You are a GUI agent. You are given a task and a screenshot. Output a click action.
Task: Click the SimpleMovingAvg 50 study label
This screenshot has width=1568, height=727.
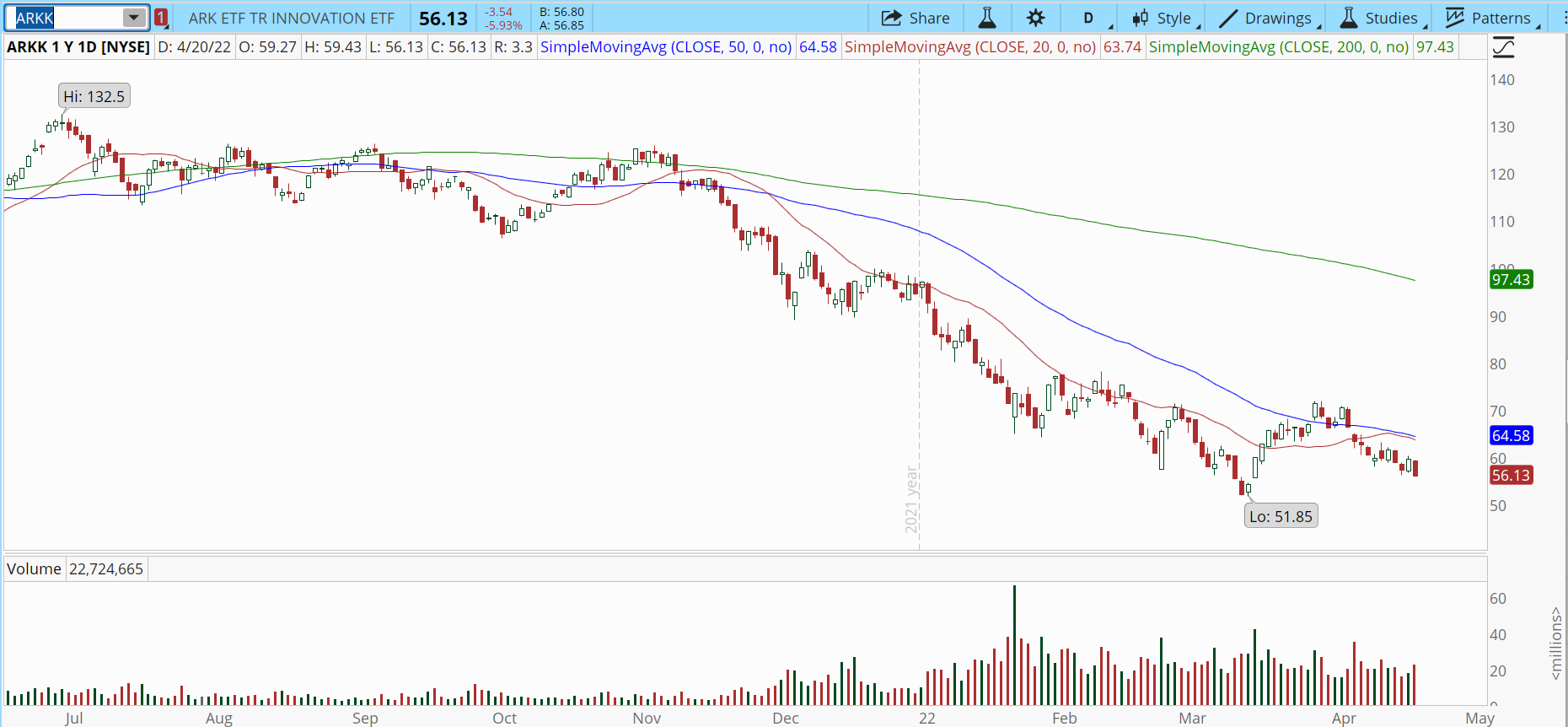pos(666,47)
